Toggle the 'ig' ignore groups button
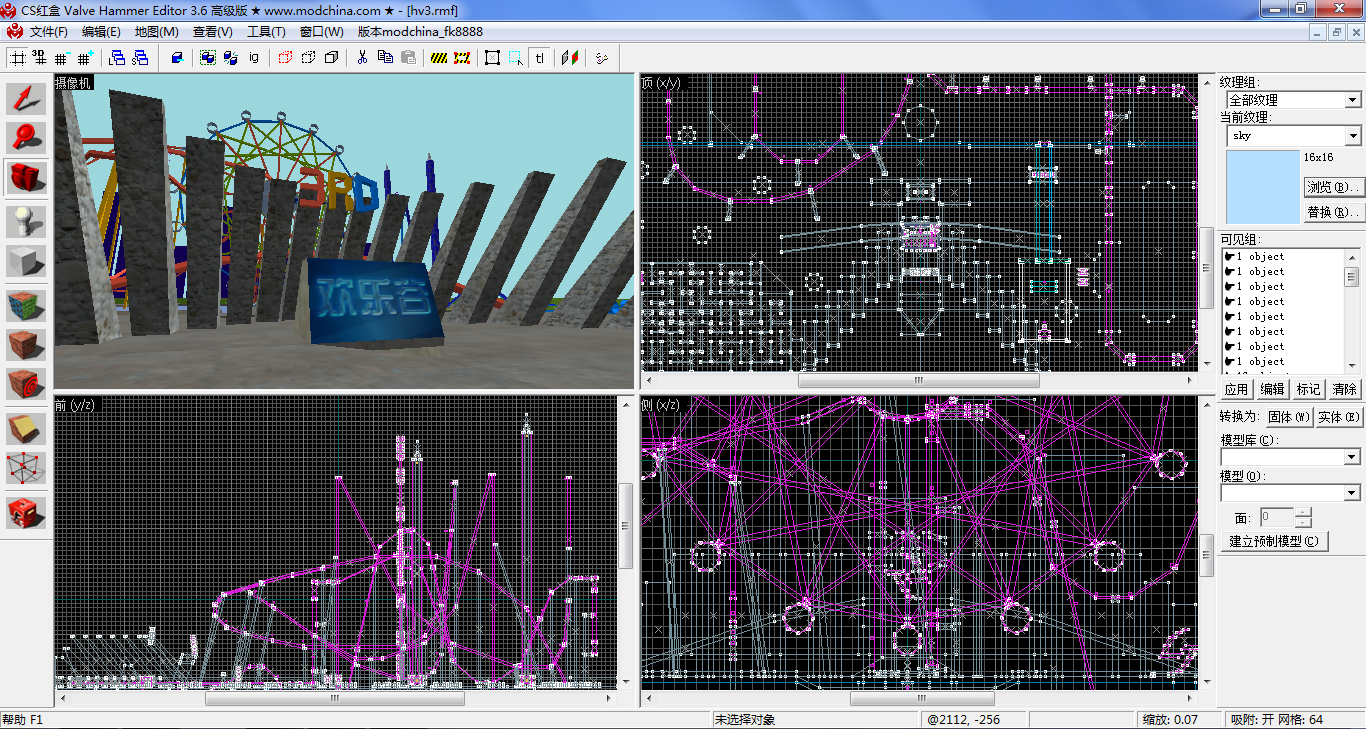 click(x=254, y=58)
